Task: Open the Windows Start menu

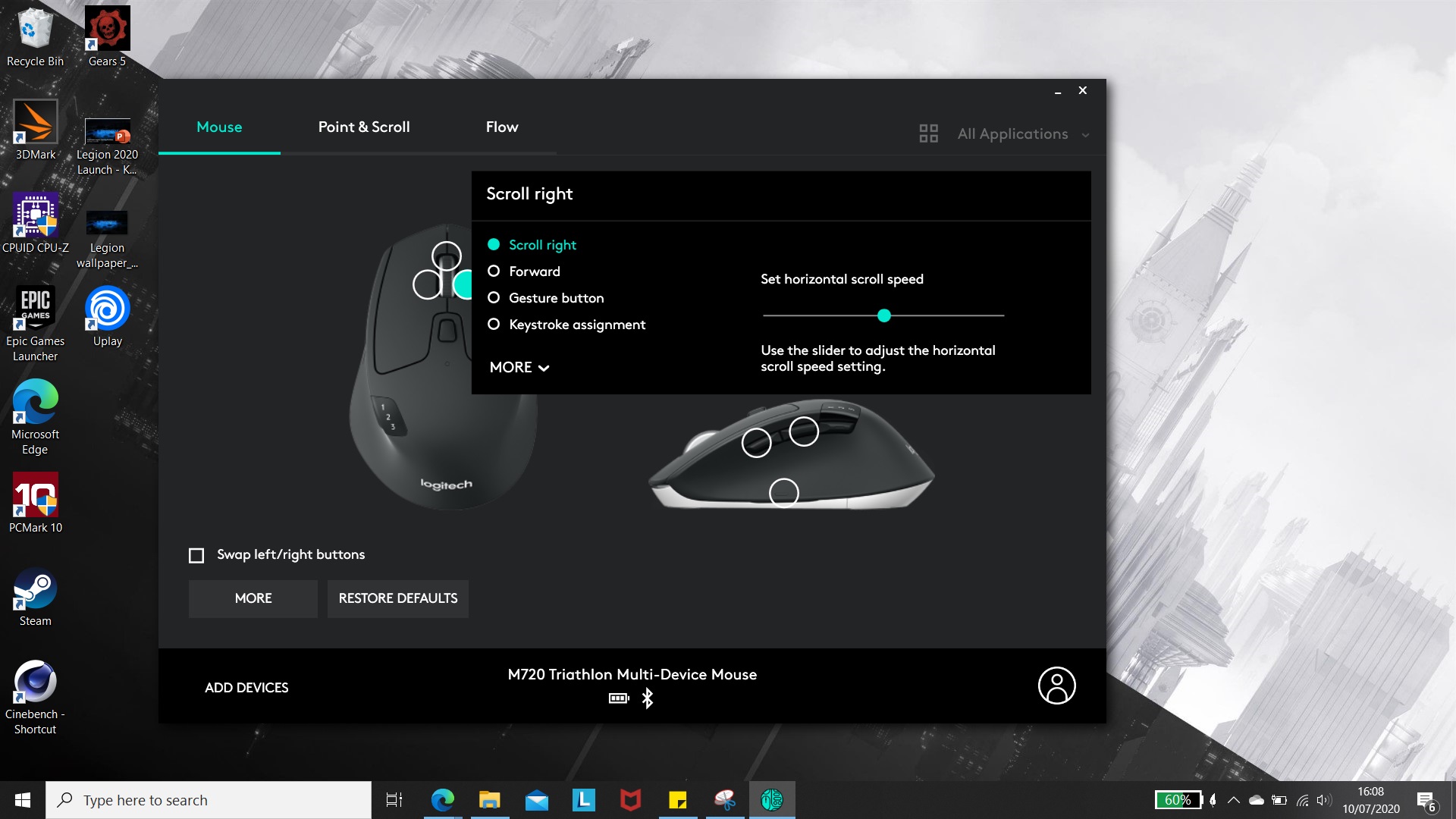Action: (23, 800)
